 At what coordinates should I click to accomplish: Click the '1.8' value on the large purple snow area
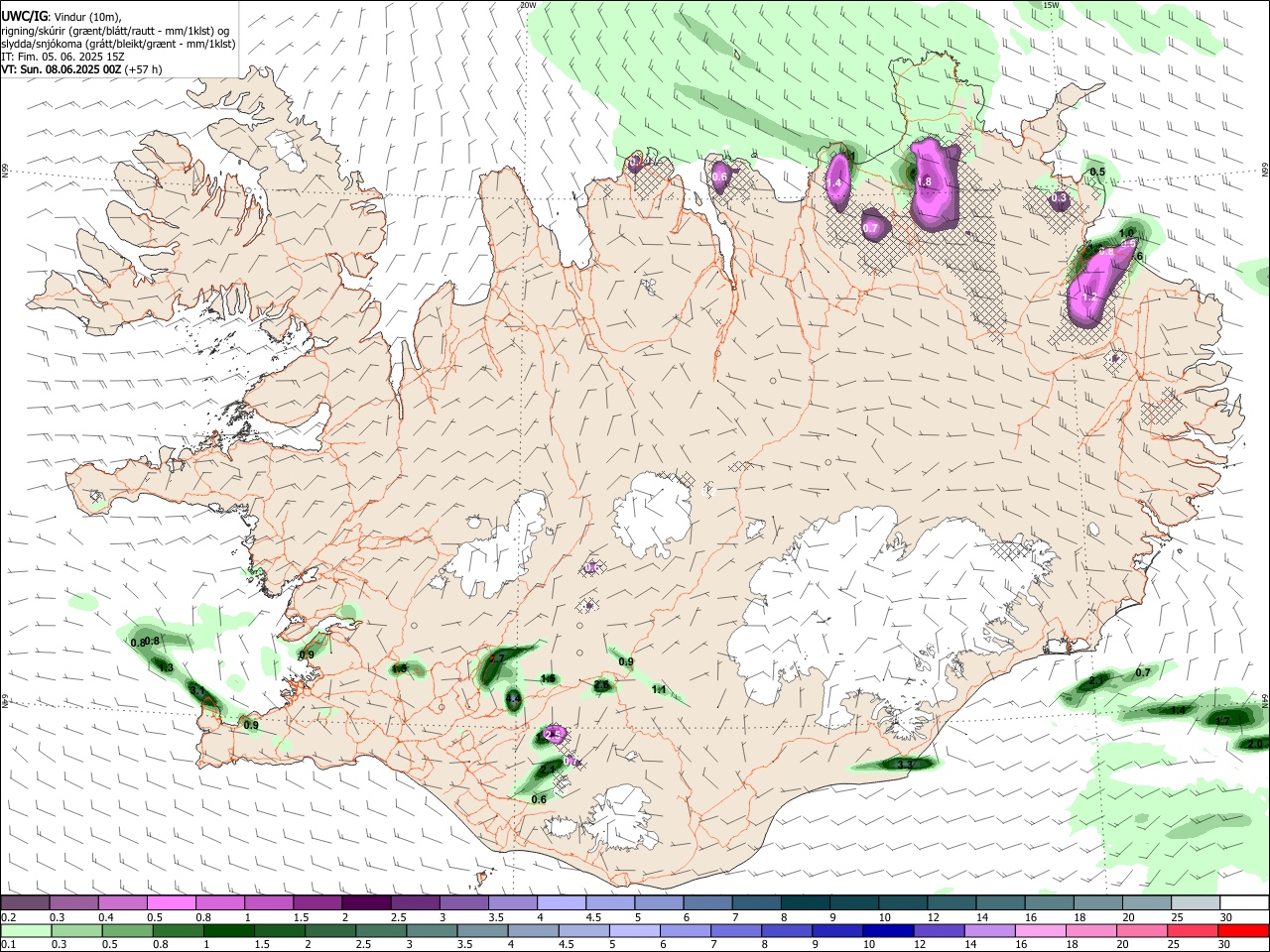pyautogui.click(x=924, y=181)
